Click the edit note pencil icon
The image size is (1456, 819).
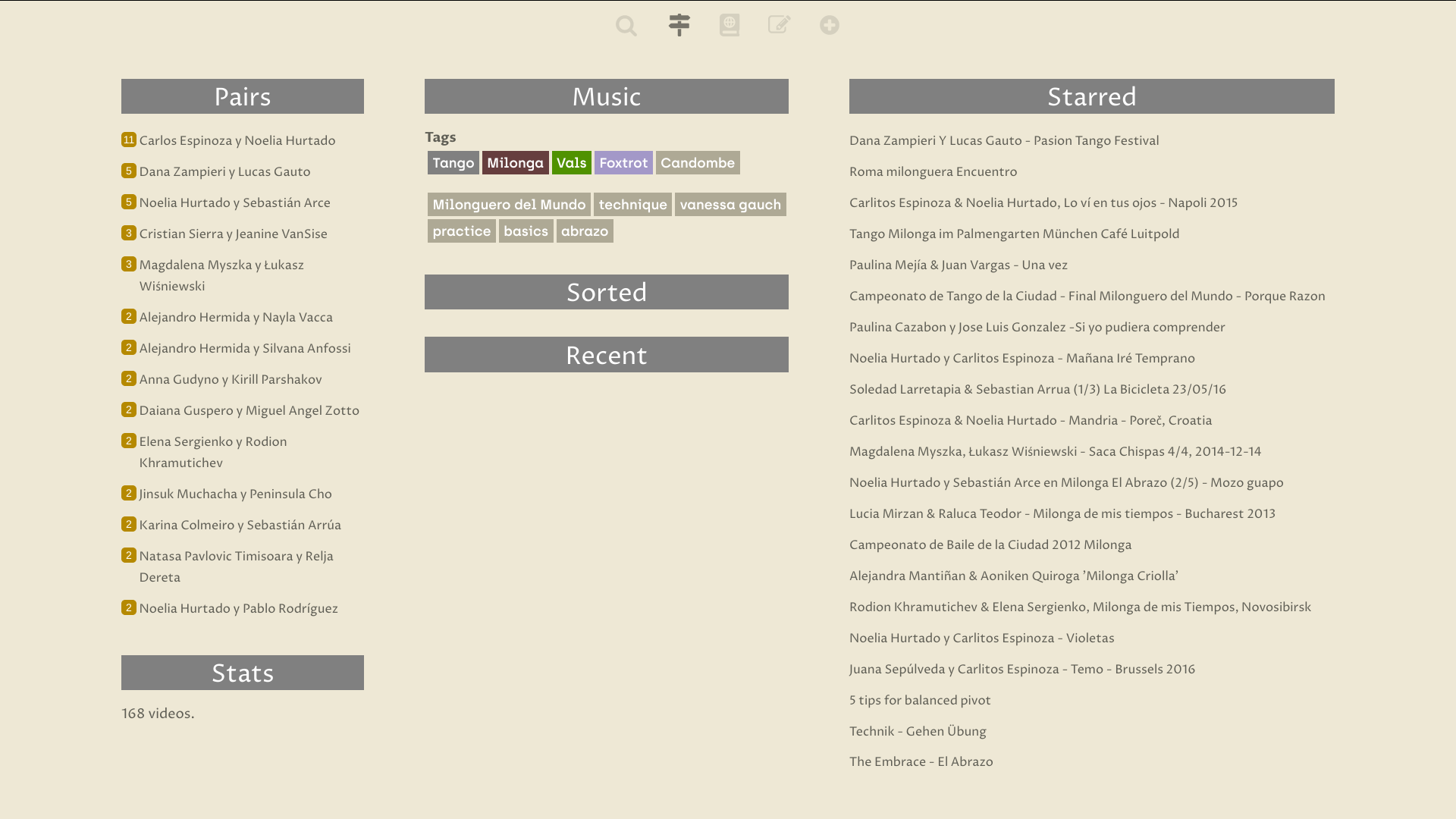coord(780,25)
